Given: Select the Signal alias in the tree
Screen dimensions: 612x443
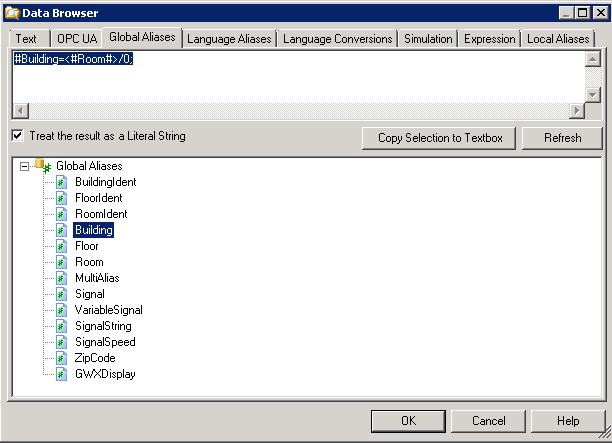Looking at the screenshot, I should tap(89, 294).
